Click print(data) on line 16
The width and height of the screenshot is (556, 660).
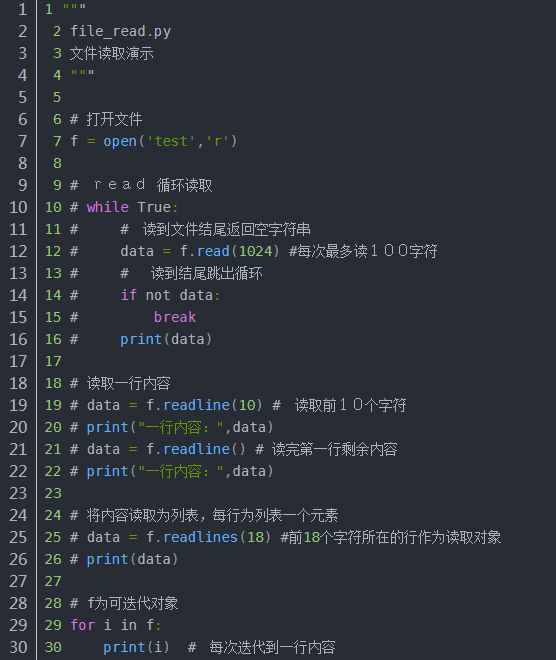click(x=166, y=339)
